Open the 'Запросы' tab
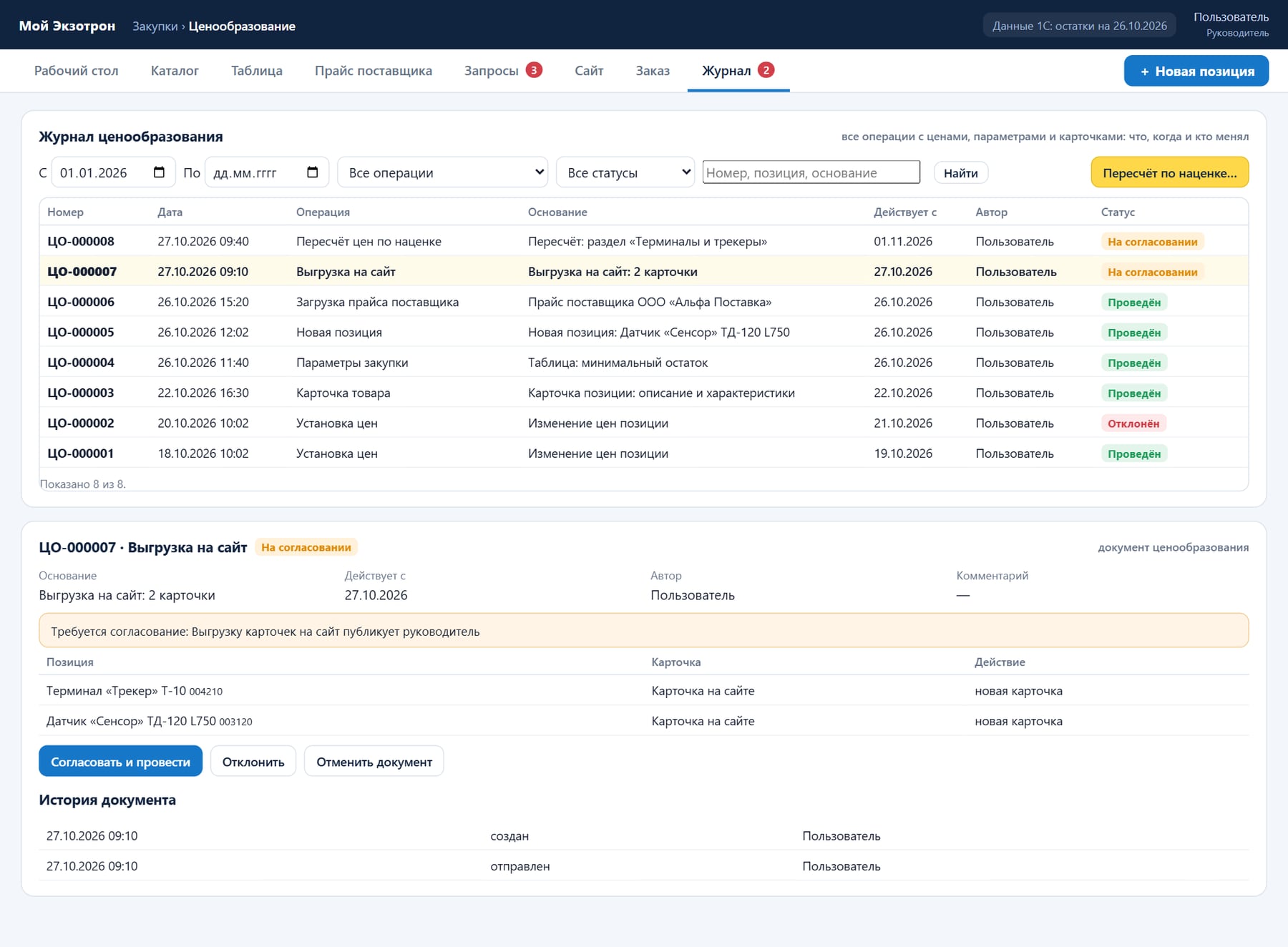This screenshot has width=1288, height=947. coord(503,71)
